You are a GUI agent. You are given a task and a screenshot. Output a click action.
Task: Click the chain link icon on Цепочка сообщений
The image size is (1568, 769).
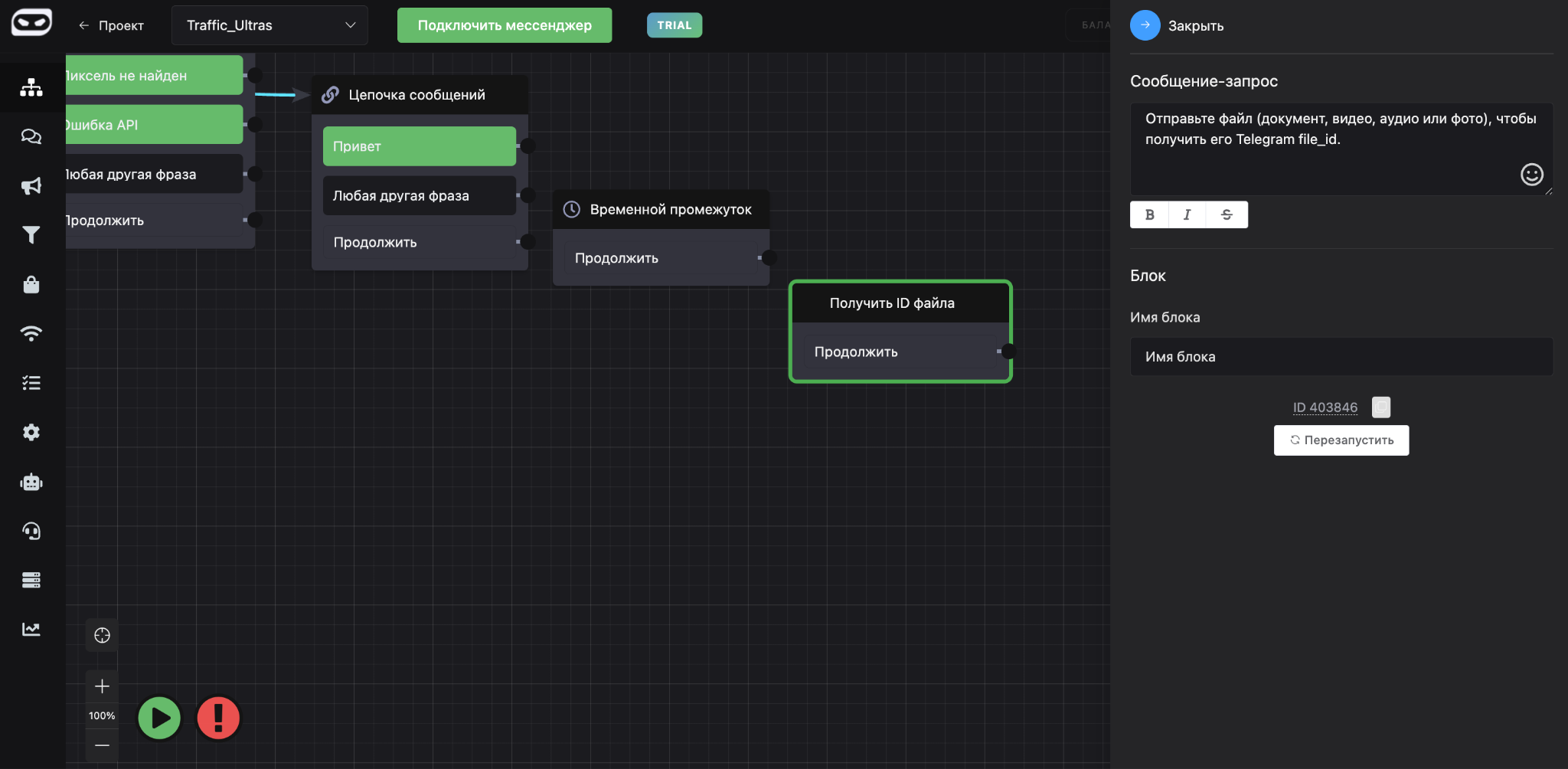click(x=330, y=95)
